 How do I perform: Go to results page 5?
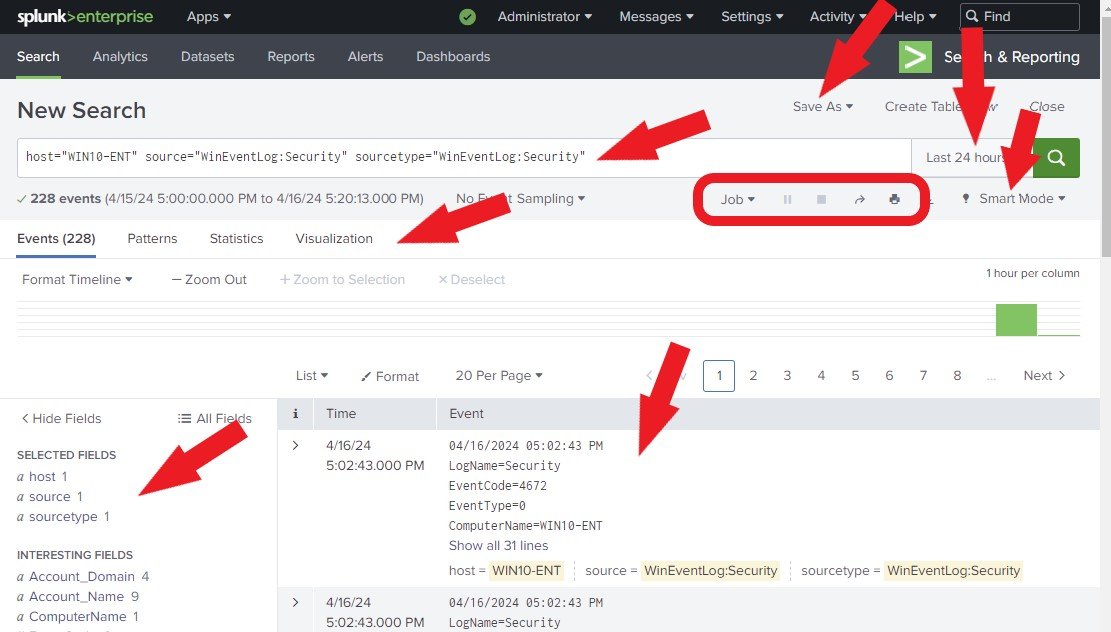click(855, 376)
